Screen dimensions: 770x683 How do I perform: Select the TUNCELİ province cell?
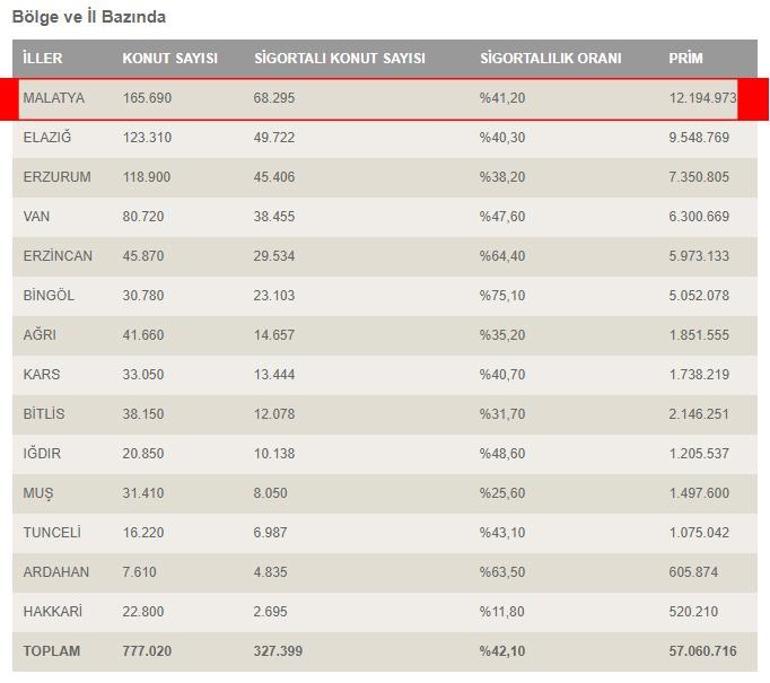point(52,532)
